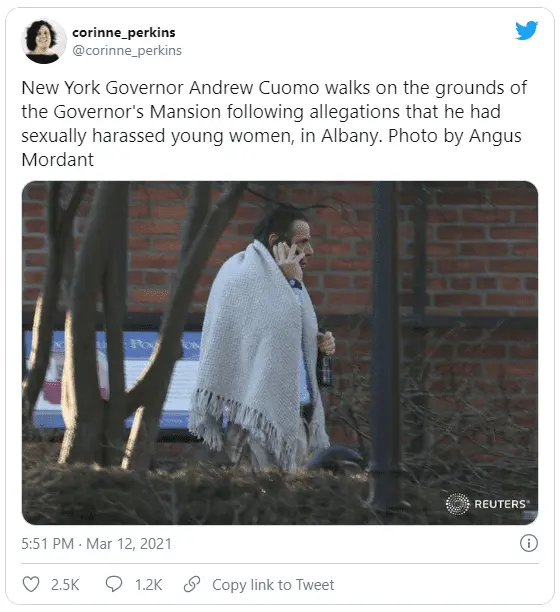Open the 5:51 PM timestamp
Image resolution: width=560 pixels, height=612 pixels.
[x=48, y=544]
